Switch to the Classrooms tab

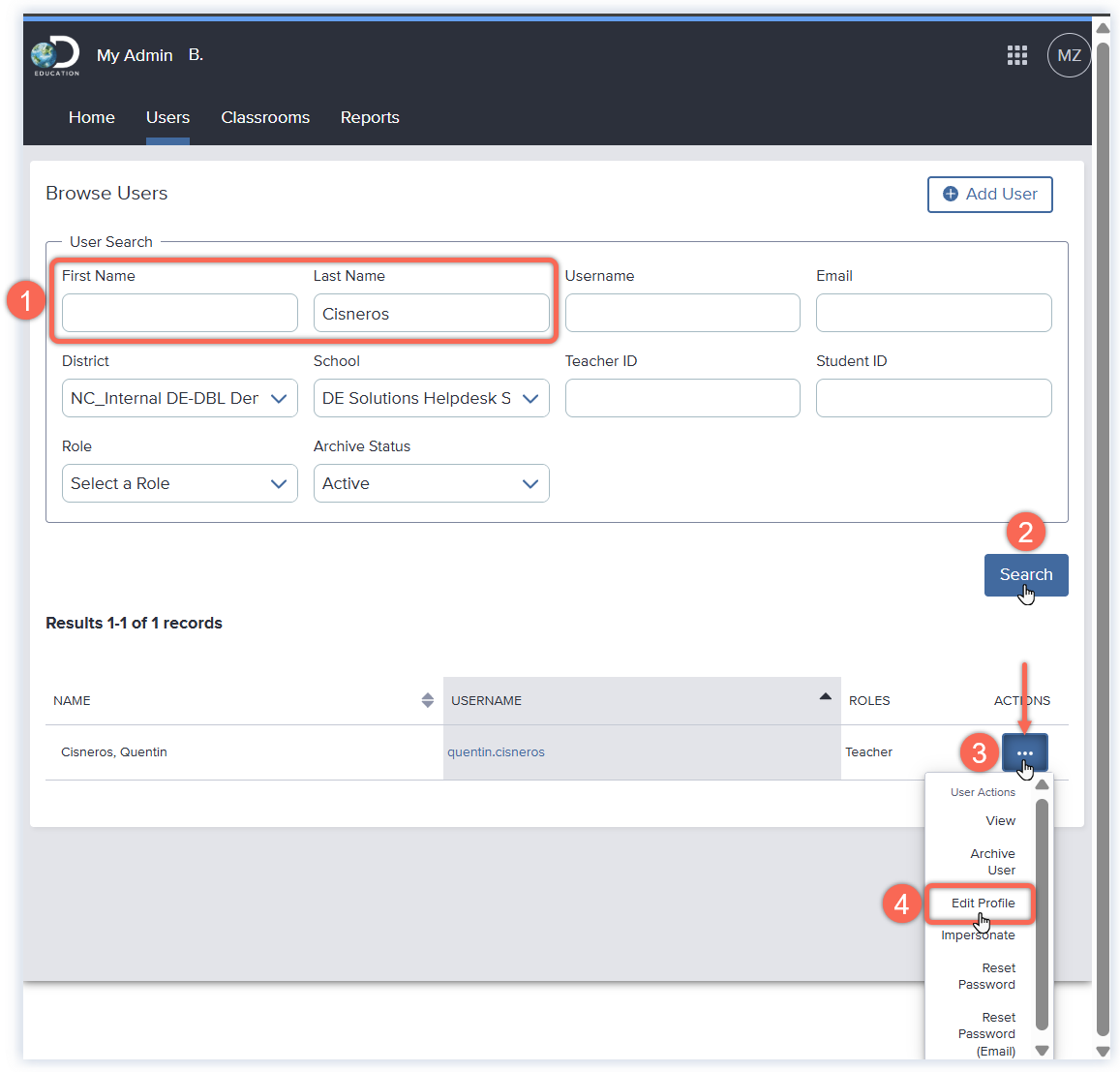click(265, 117)
